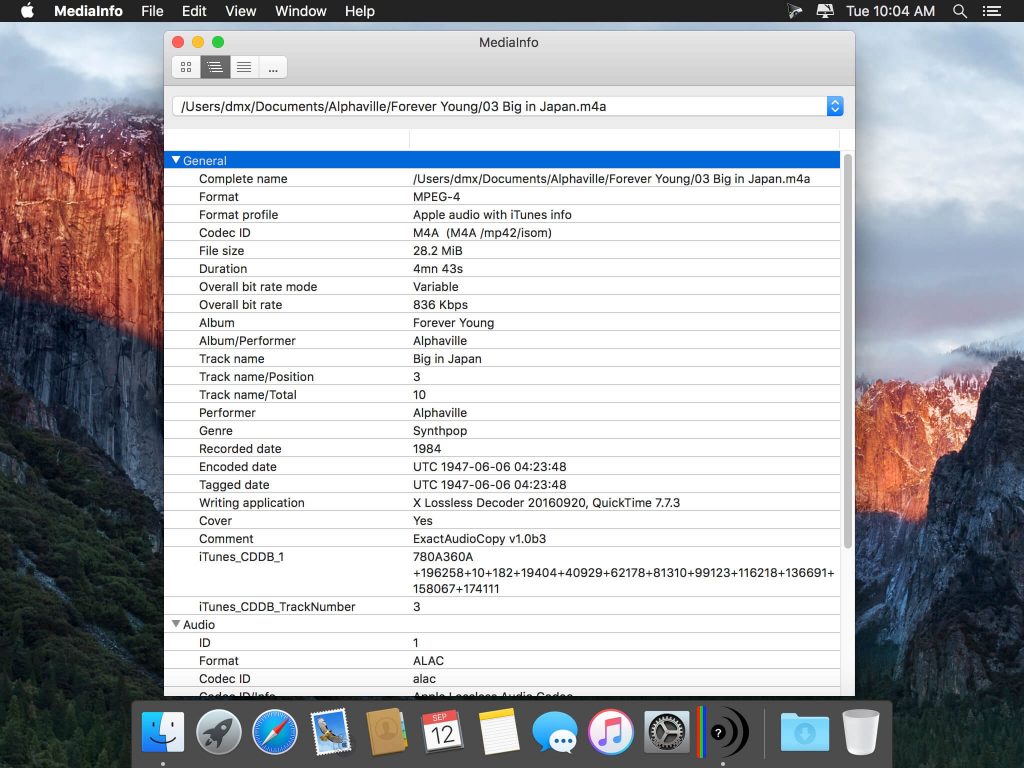1024x768 pixels.
Task: Select the tree view mode button
Action: [215, 67]
